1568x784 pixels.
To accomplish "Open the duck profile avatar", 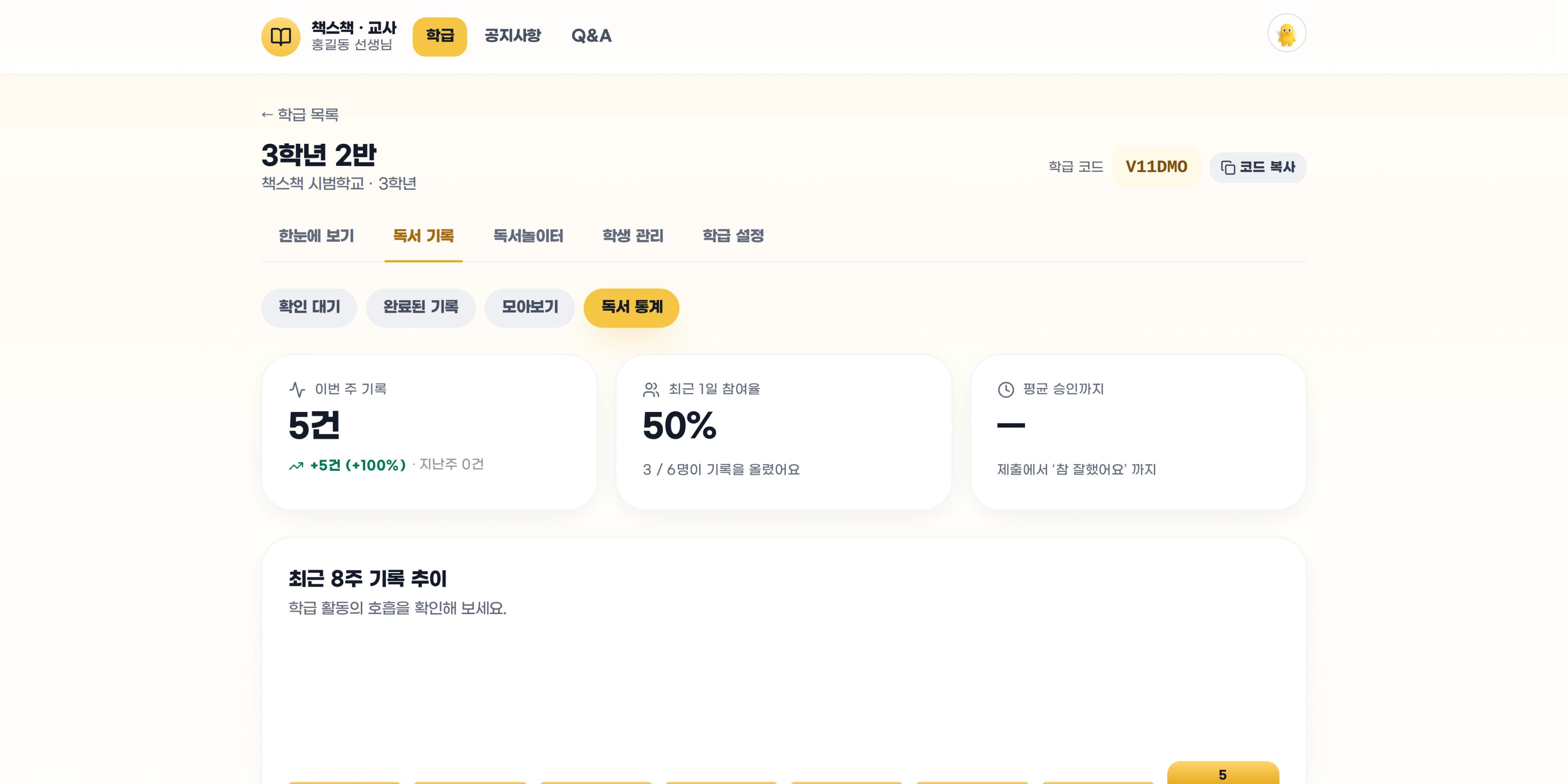I will coord(1286,33).
